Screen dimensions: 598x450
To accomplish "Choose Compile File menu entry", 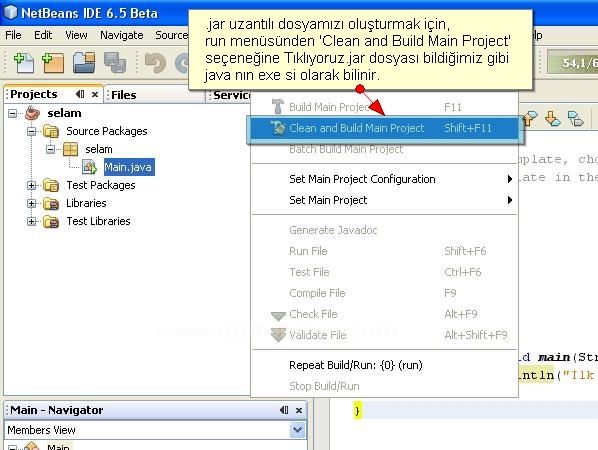I will click(x=384, y=293).
